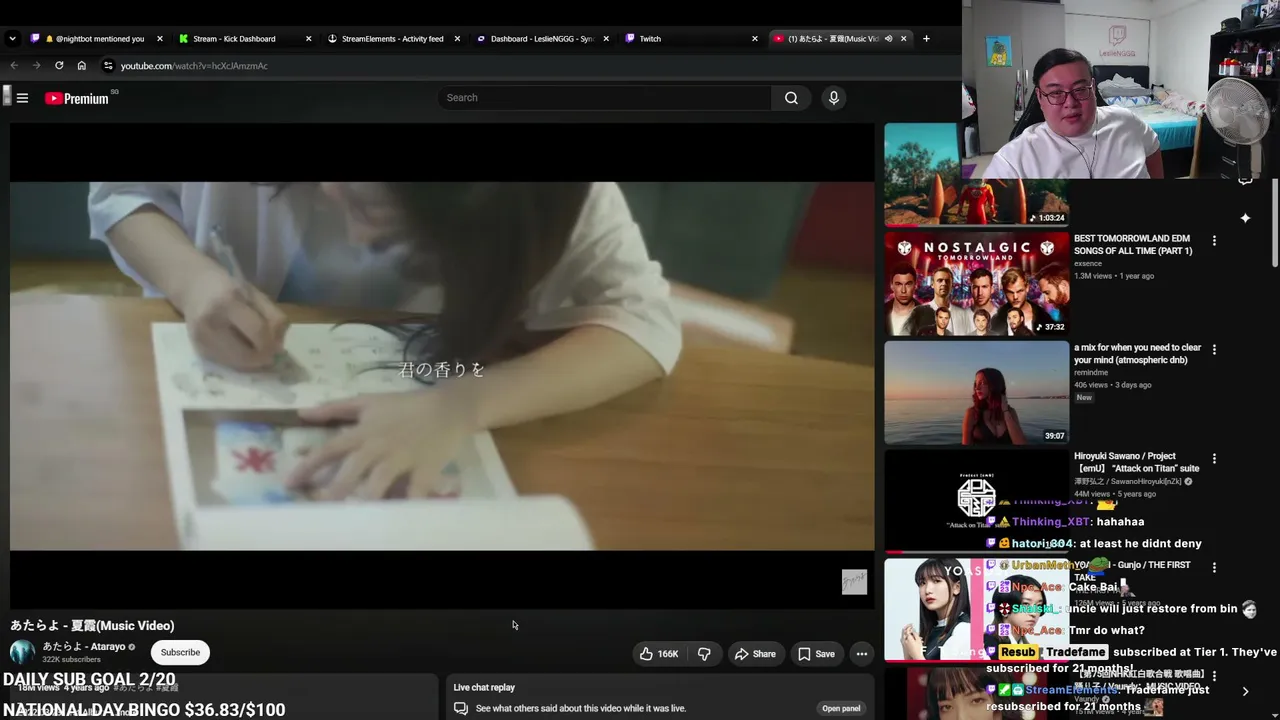Go back to the previous page

point(14,66)
